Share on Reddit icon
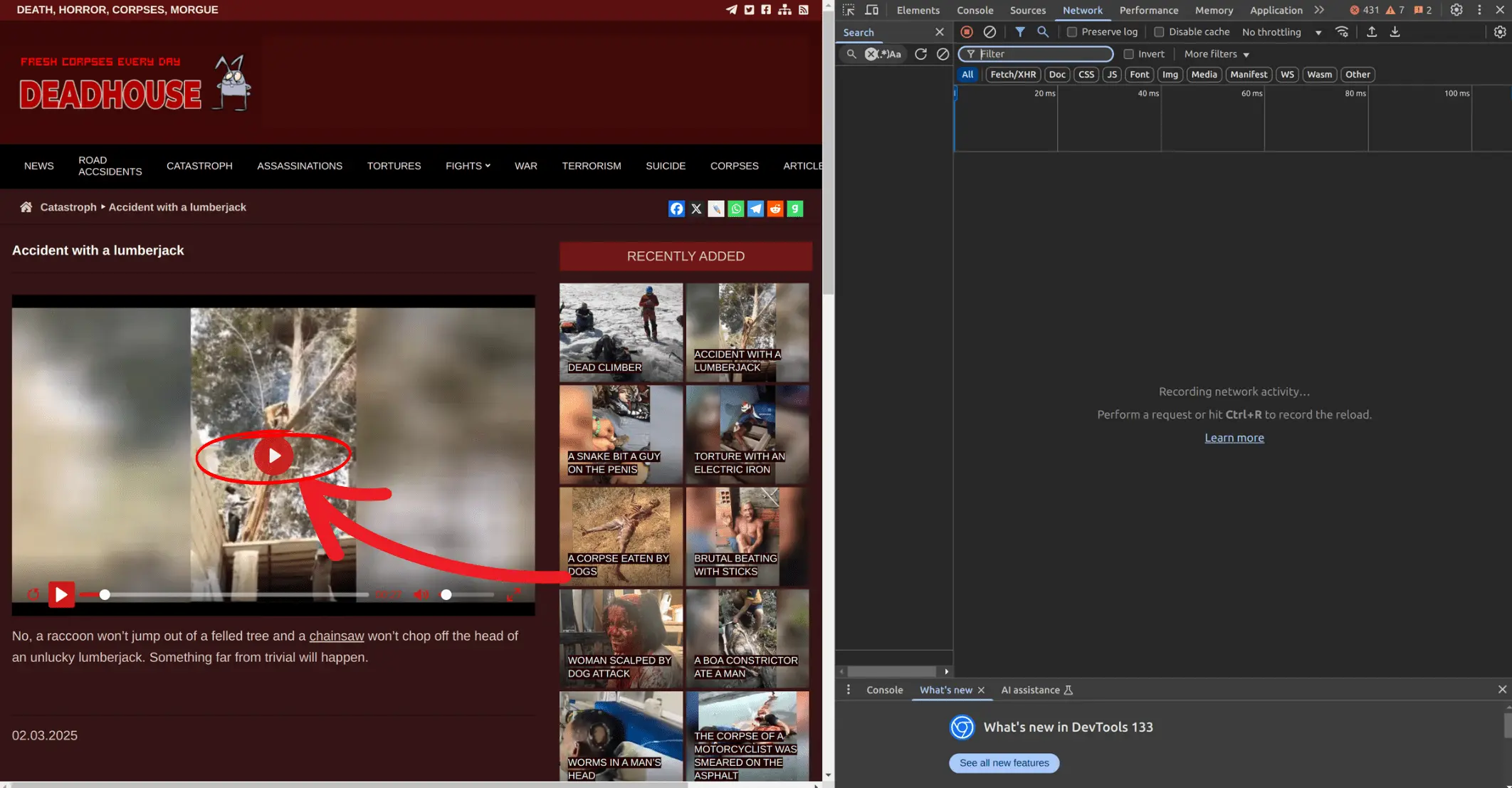Screen dimensions: 1512x788 point(775,209)
